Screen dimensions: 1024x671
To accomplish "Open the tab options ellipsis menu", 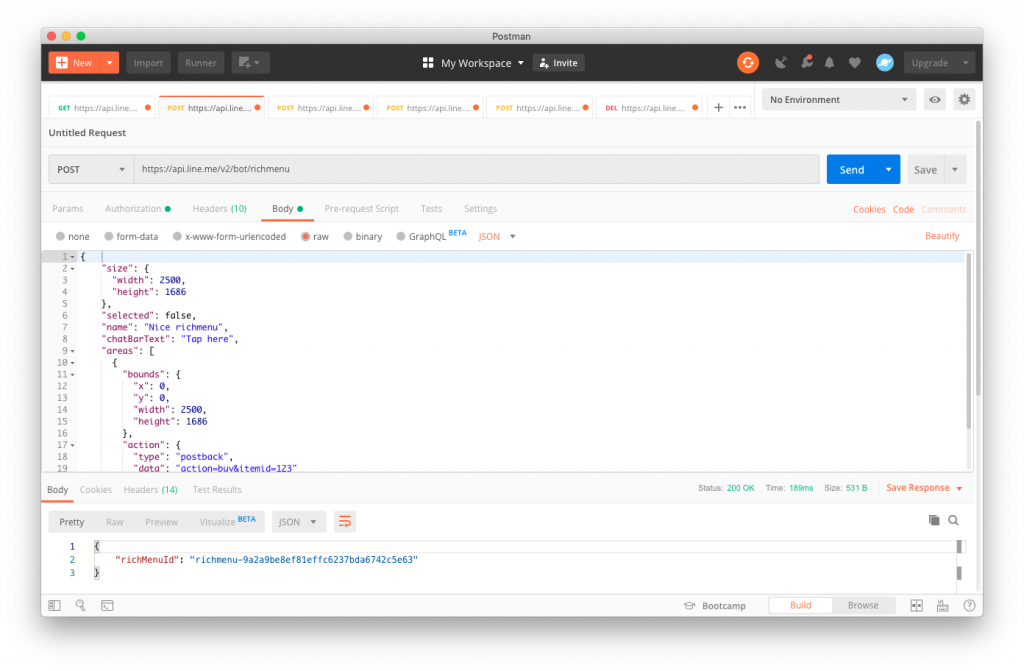I will (740, 108).
